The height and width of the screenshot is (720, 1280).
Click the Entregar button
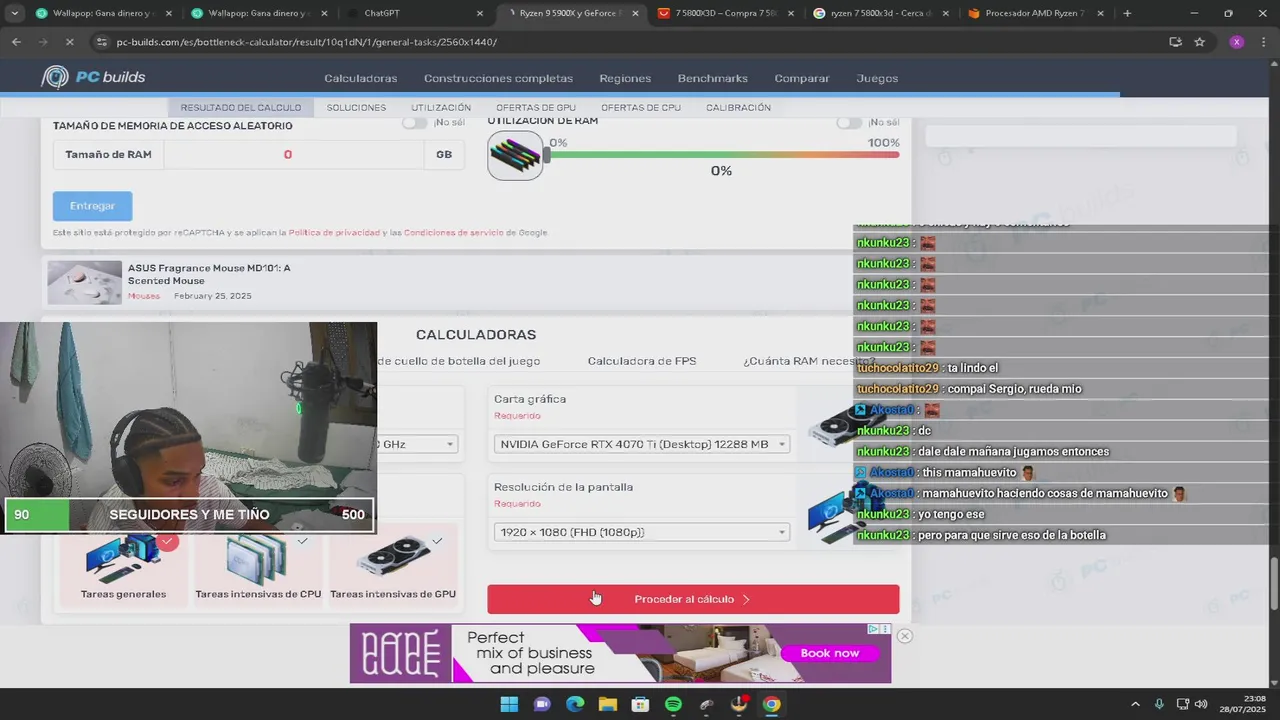(92, 206)
